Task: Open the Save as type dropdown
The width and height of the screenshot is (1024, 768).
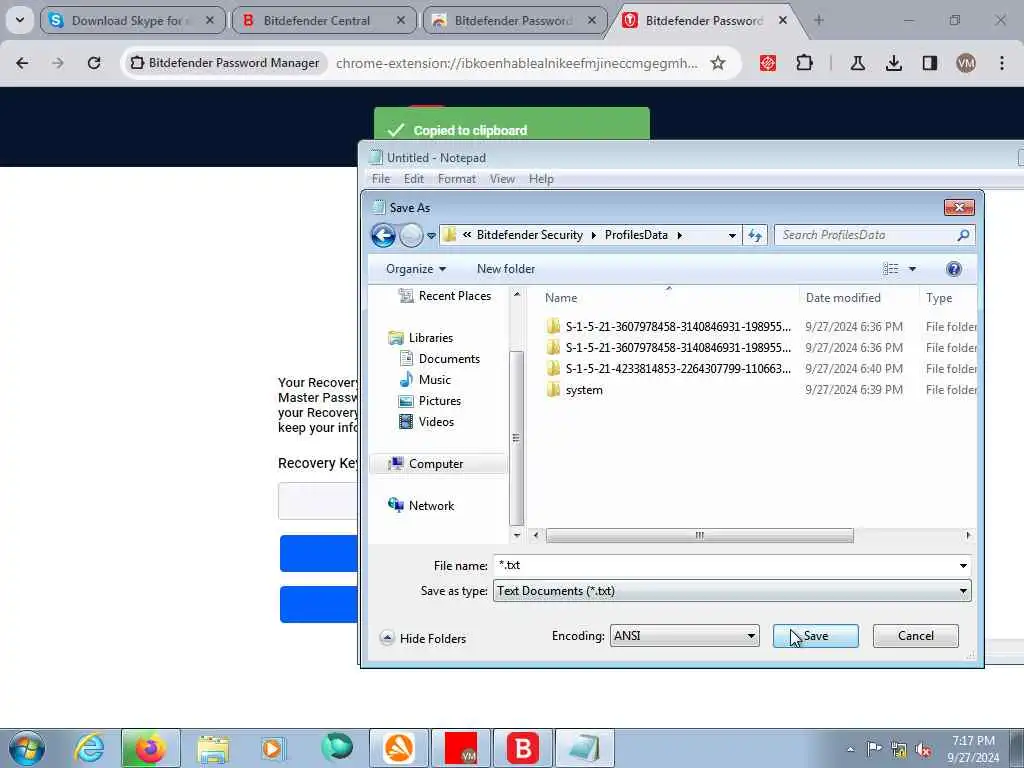Action: click(731, 591)
